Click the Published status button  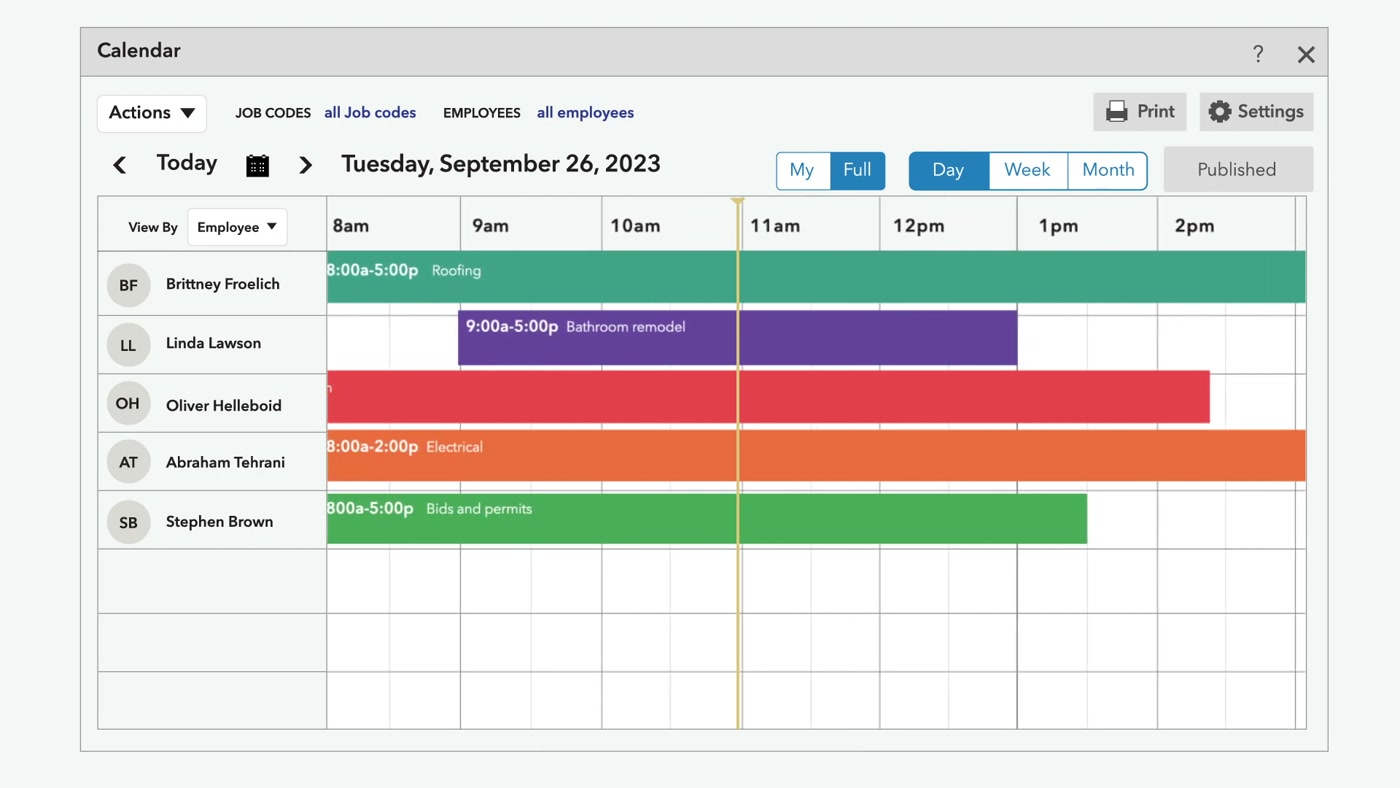coord(1238,169)
